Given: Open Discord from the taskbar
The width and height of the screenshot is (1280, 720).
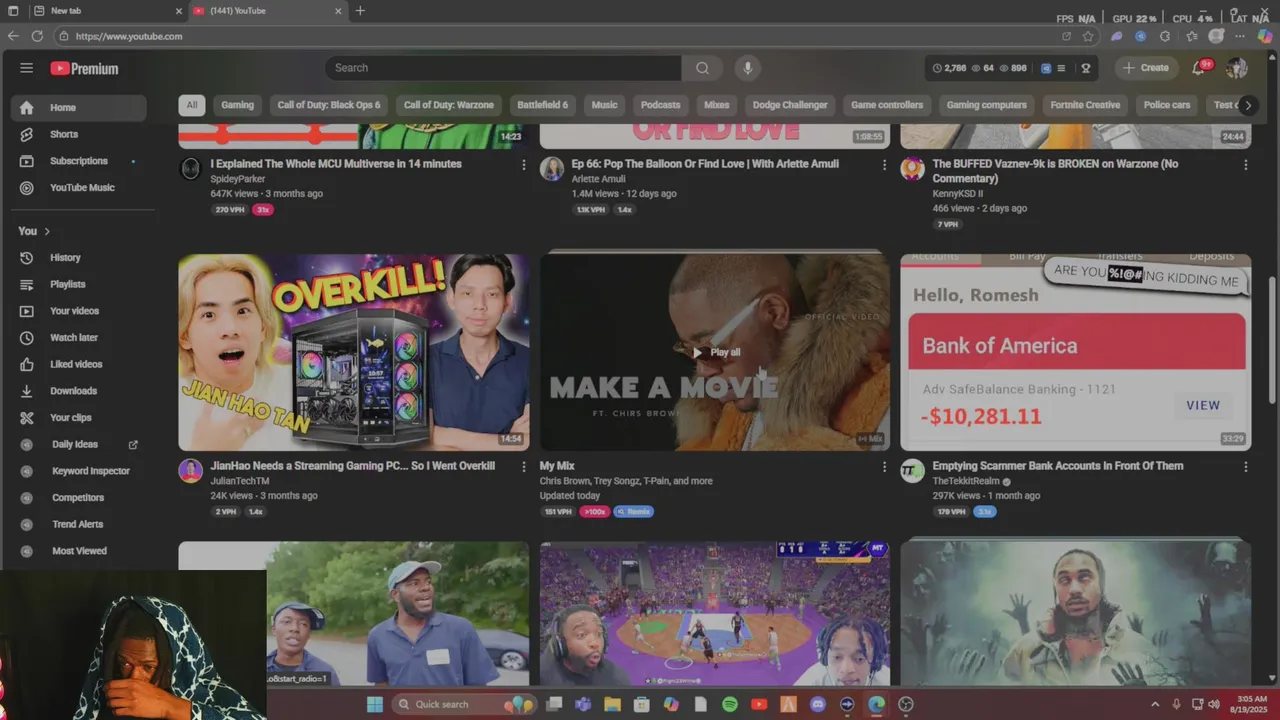Looking at the screenshot, I should 818,704.
